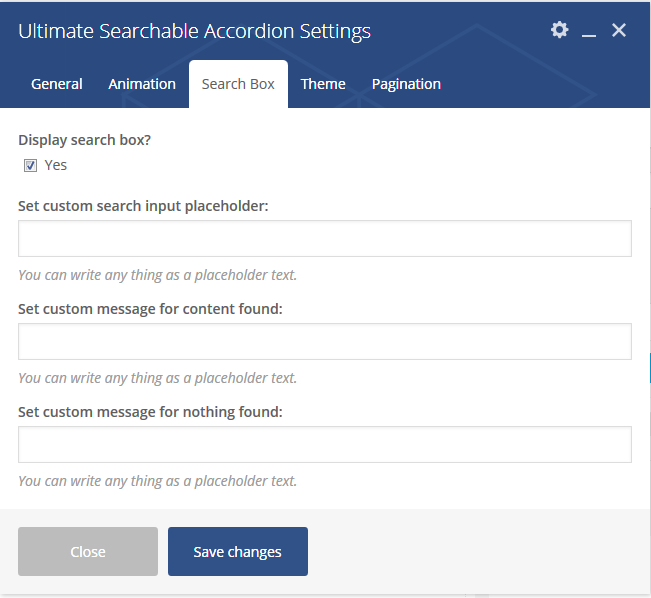
Task: Click the nothing found message field
Action: [x=325, y=445]
